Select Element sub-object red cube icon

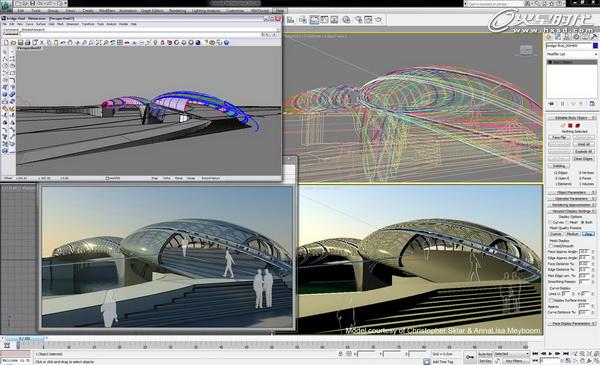(x=577, y=125)
